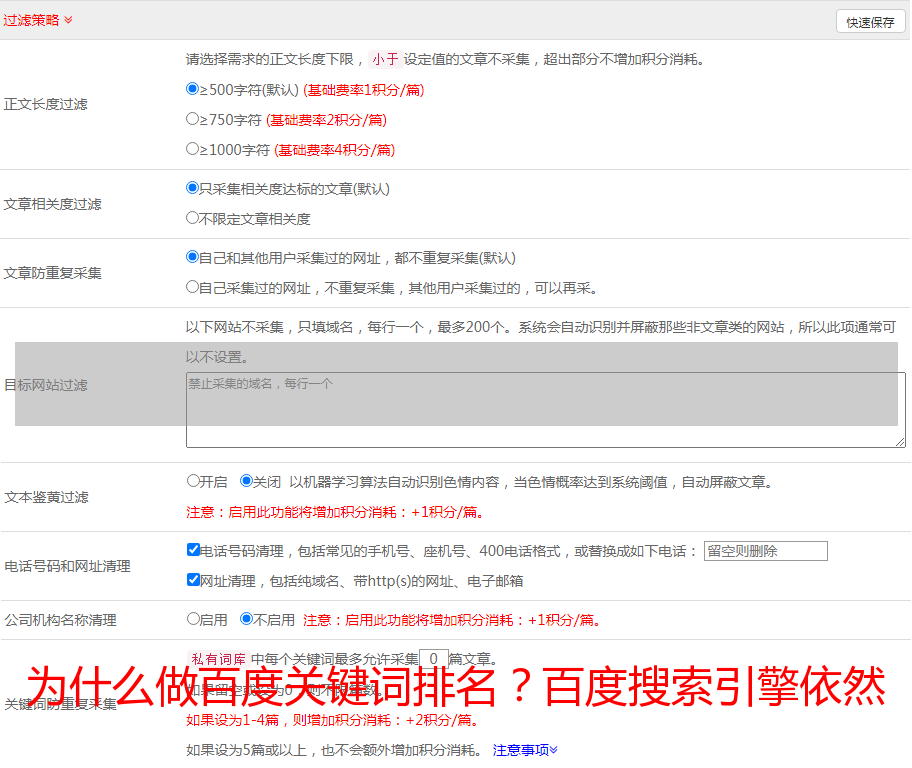912x768 pixels.
Task: Select ≥750字符 length option
Action: coord(192,119)
